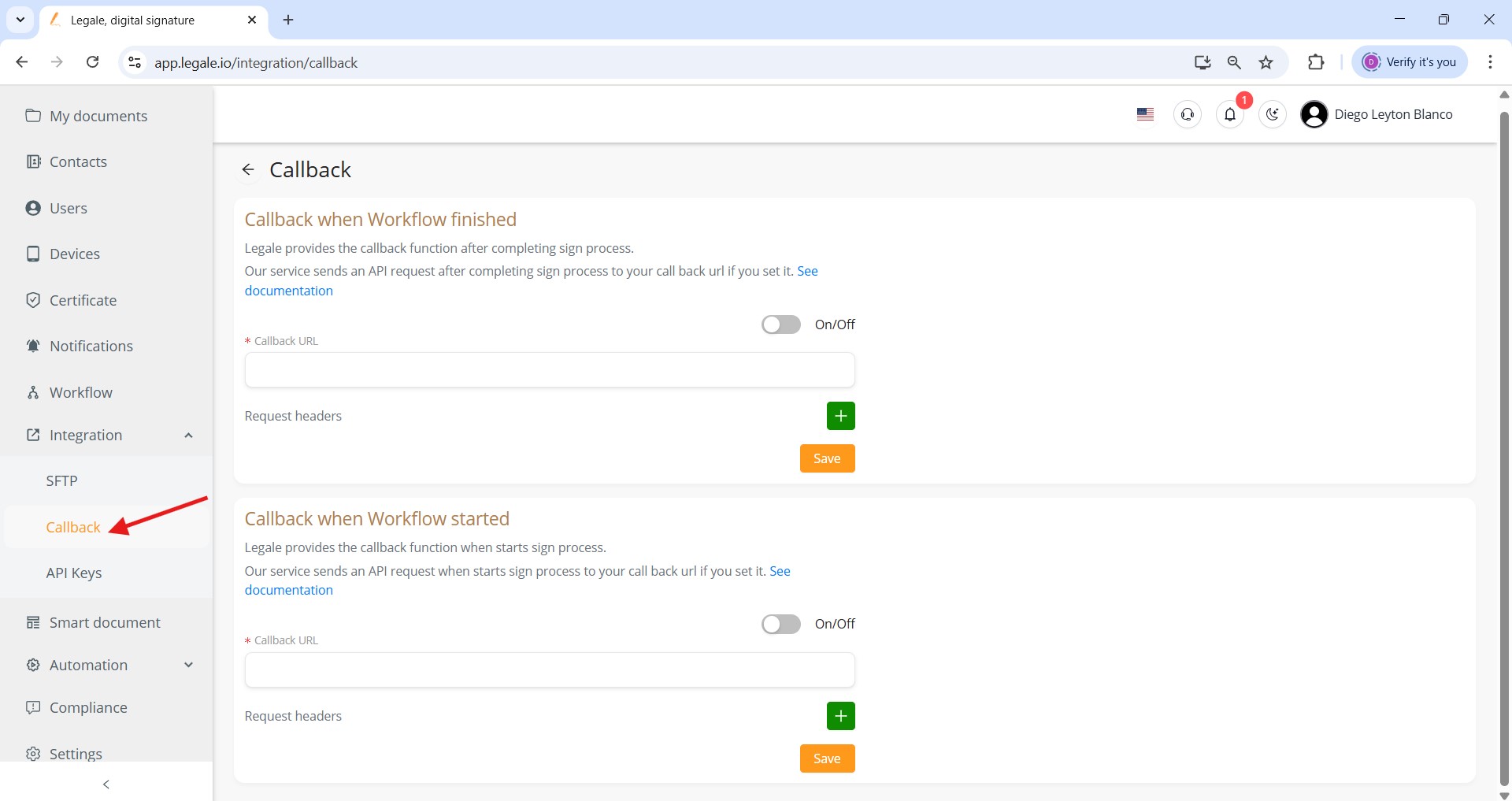View site information icon in address bar

point(135,62)
